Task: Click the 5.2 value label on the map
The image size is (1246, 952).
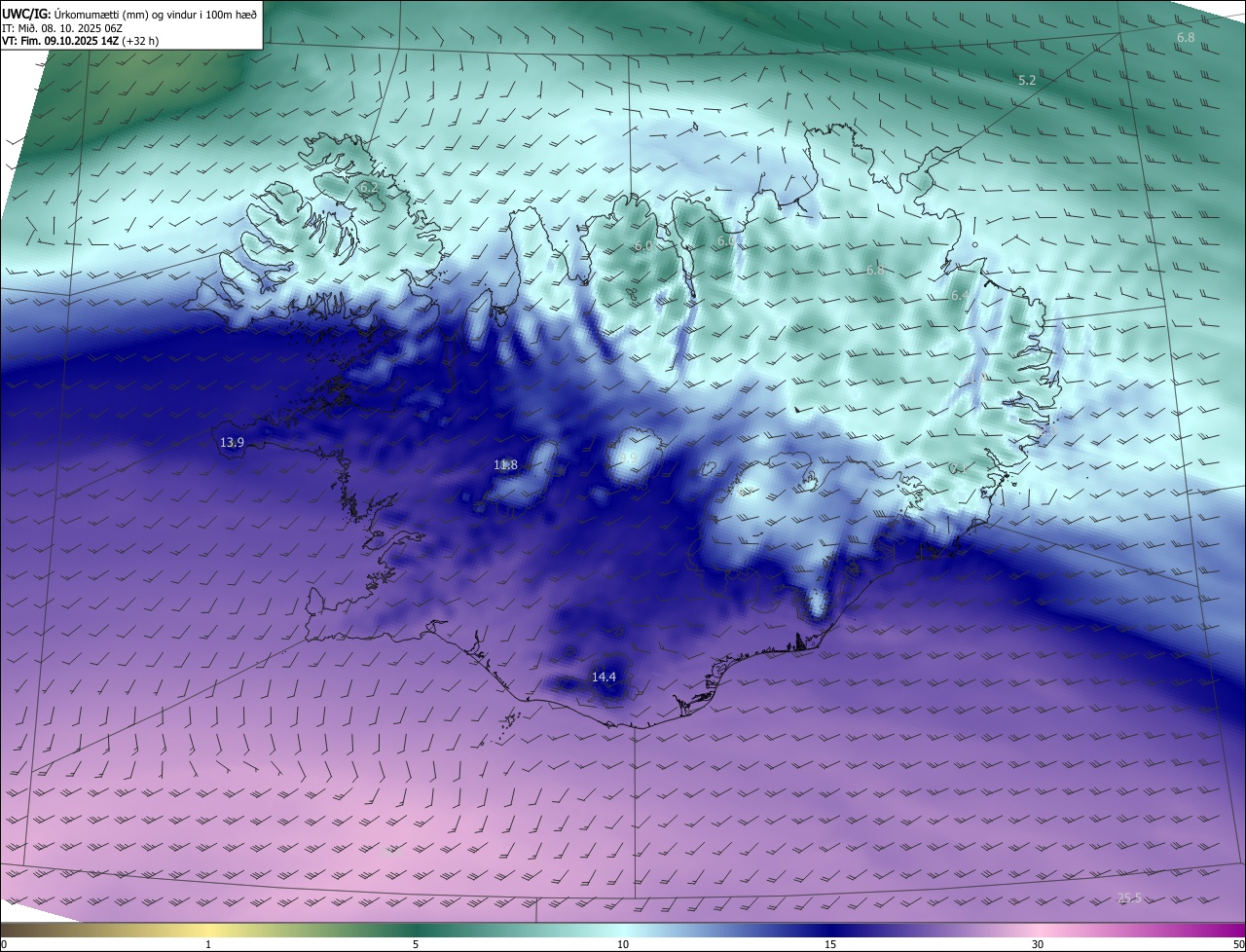Action: pos(1027,80)
